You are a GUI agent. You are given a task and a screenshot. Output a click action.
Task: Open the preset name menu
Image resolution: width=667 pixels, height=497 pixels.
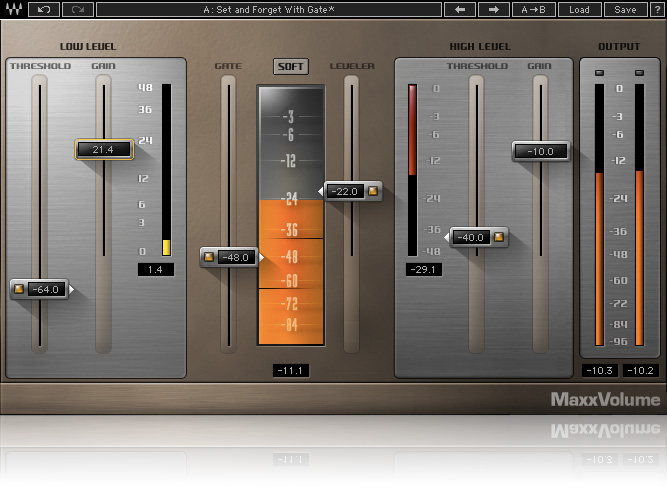[268, 9]
